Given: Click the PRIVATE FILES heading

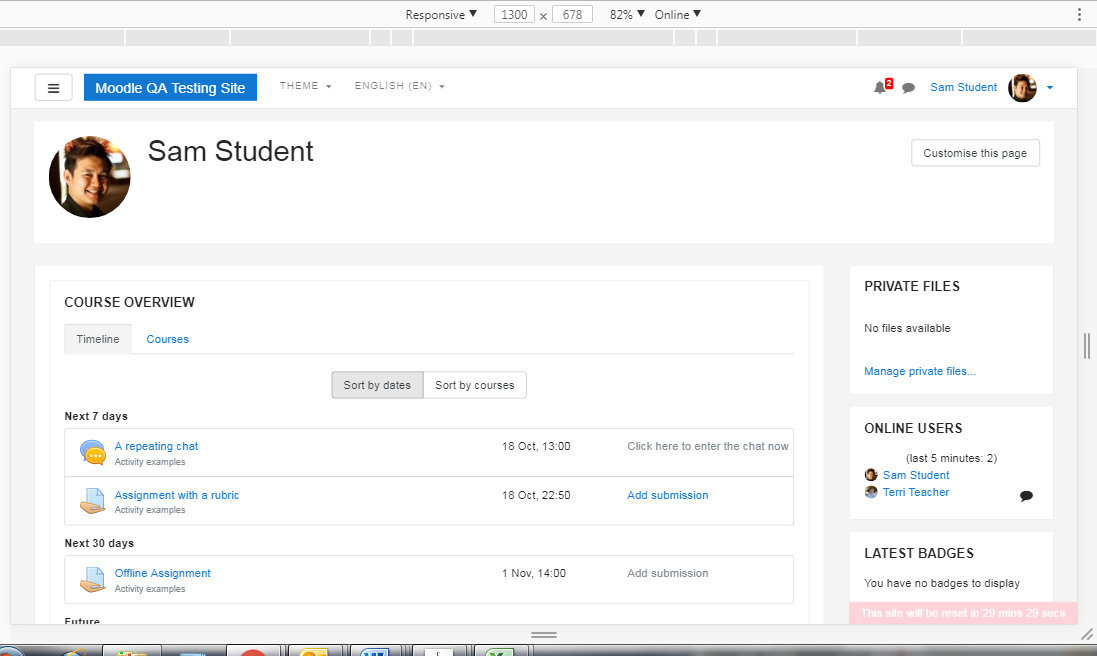Looking at the screenshot, I should click(912, 286).
